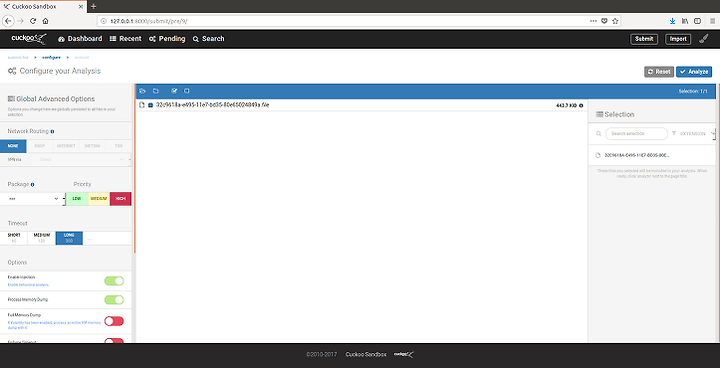This screenshot has width=720, height=368.
Task: Select DROP network routing
Action: click(x=40, y=146)
